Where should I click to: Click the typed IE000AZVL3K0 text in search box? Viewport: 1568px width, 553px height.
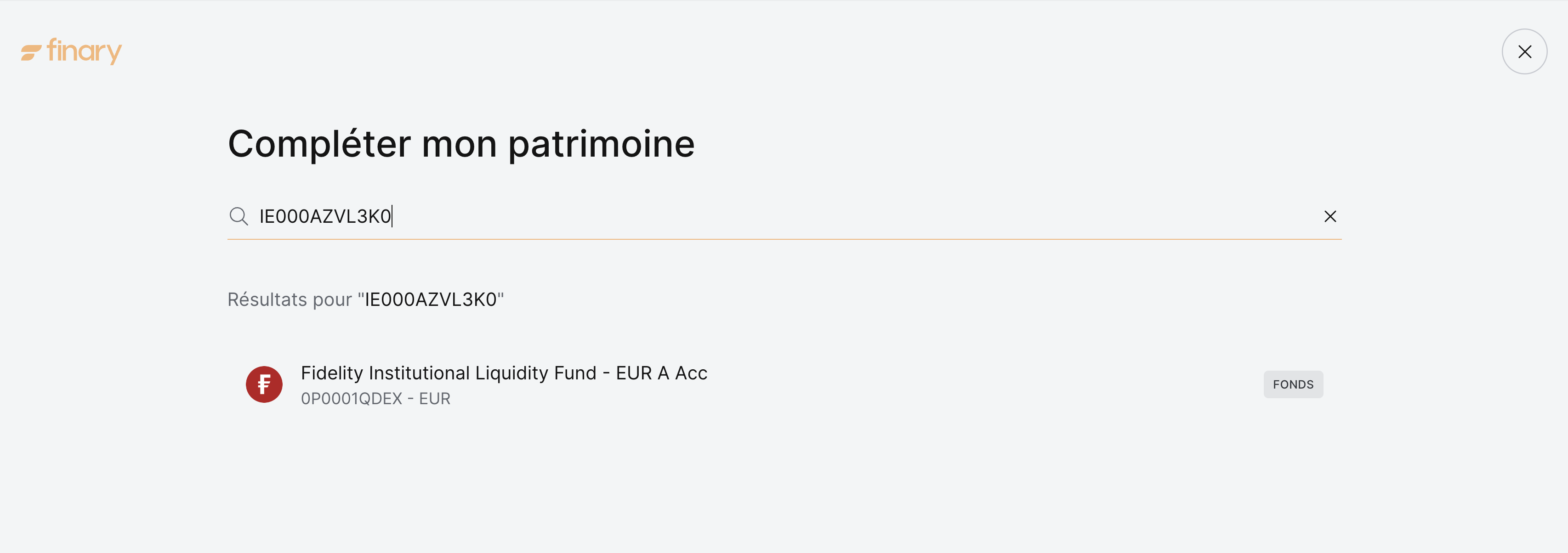click(x=325, y=217)
